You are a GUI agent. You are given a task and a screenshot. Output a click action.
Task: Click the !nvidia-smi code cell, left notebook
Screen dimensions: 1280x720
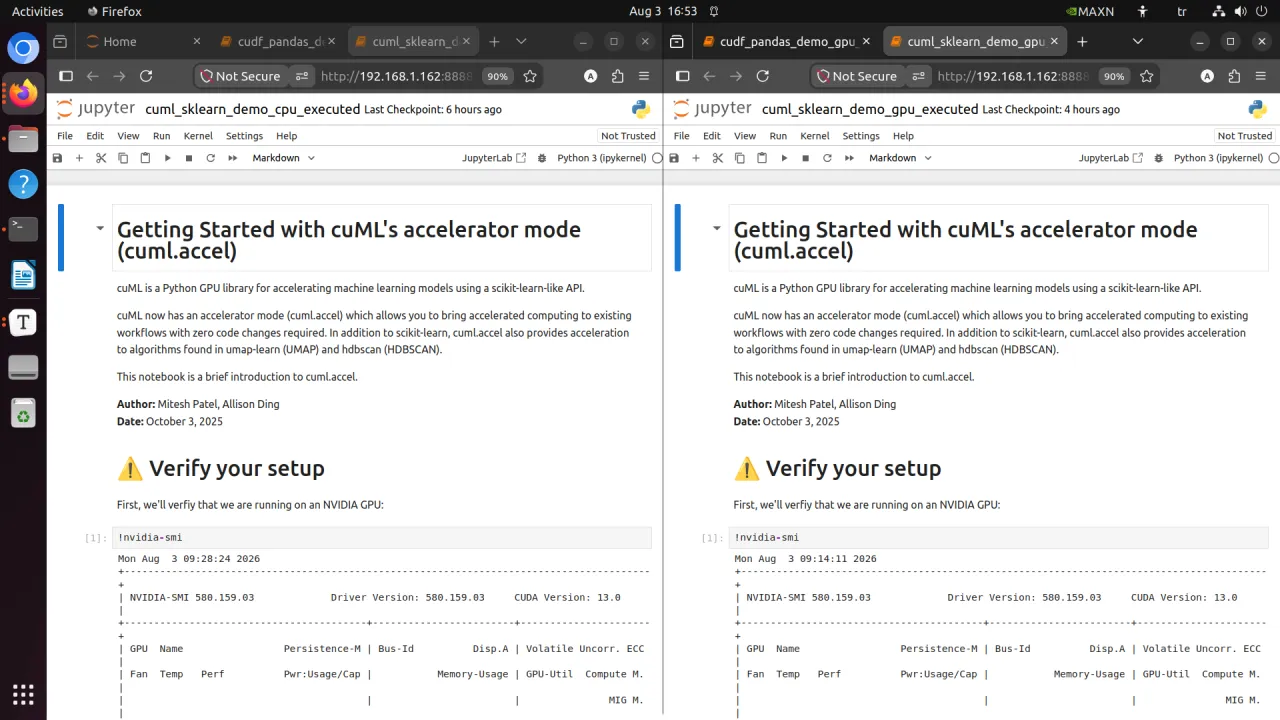[x=382, y=538]
